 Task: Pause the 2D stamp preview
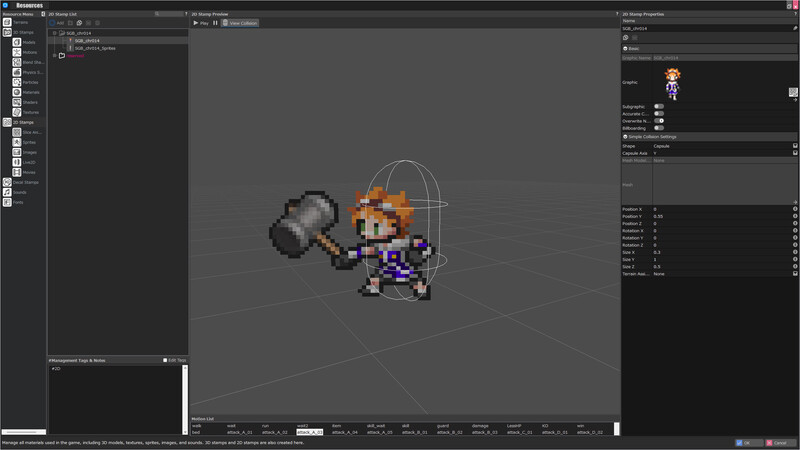(x=215, y=23)
